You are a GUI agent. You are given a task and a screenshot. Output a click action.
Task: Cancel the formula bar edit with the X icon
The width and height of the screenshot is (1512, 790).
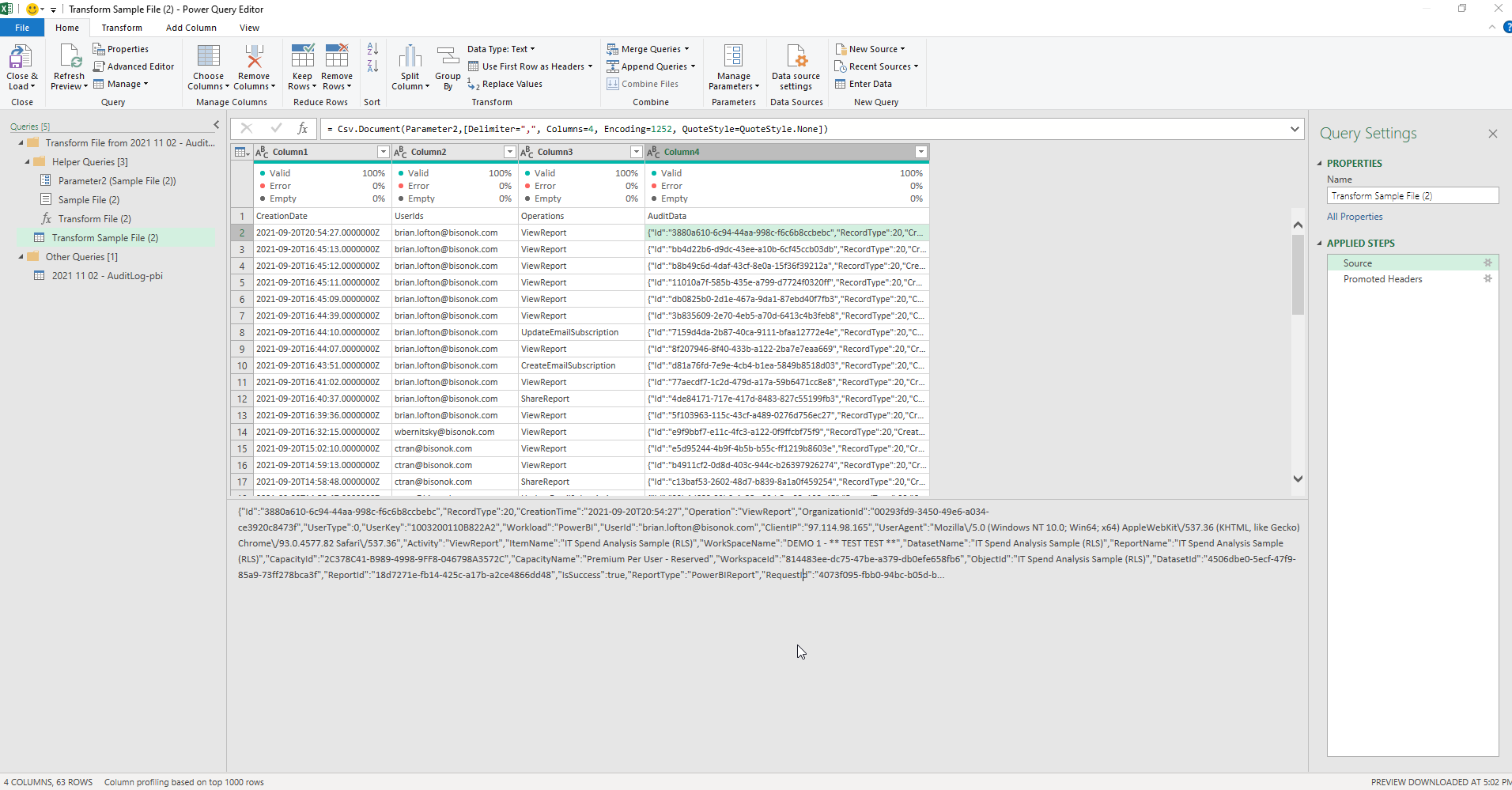(x=247, y=128)
